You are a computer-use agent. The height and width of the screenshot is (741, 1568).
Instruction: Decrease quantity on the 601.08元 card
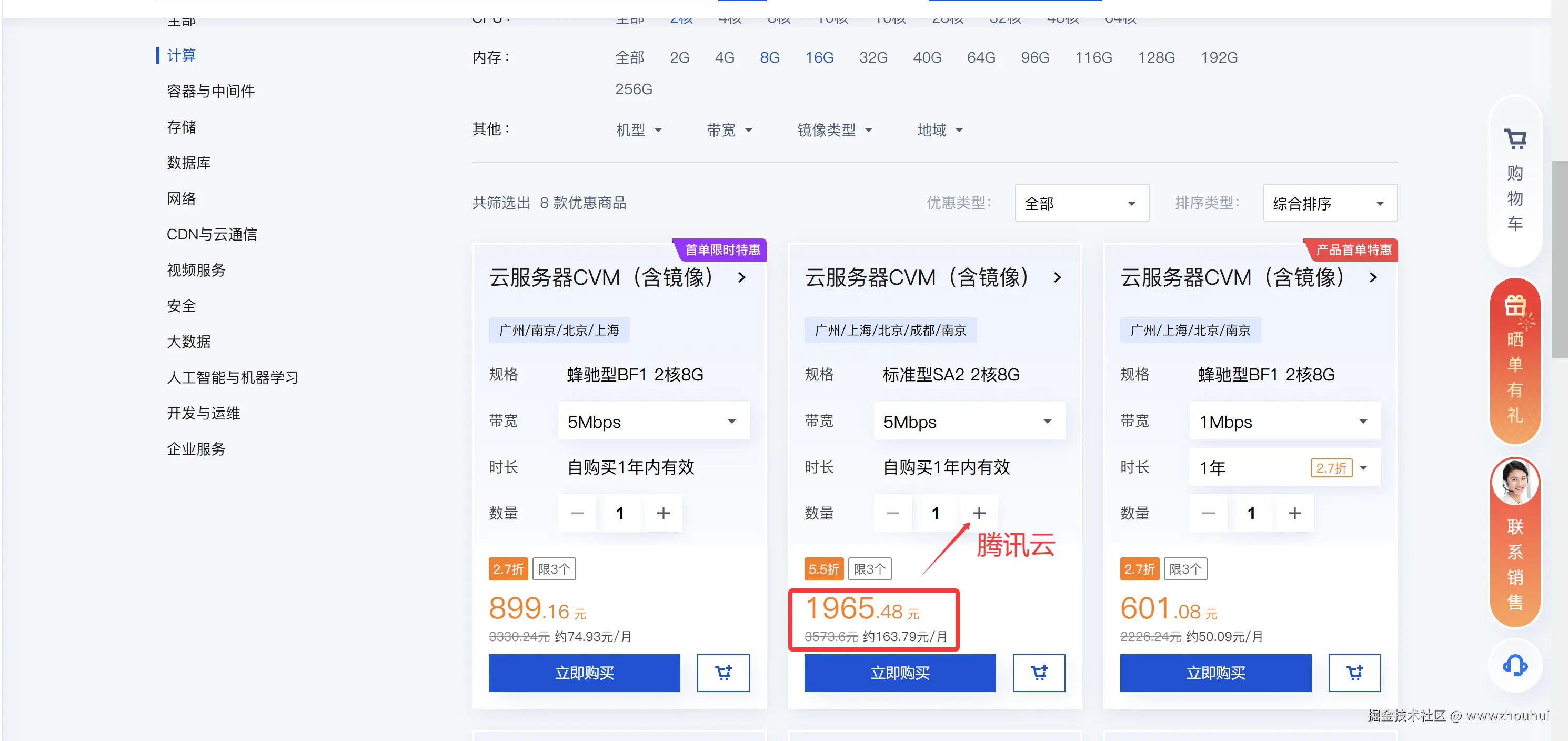click(1209, 513)
